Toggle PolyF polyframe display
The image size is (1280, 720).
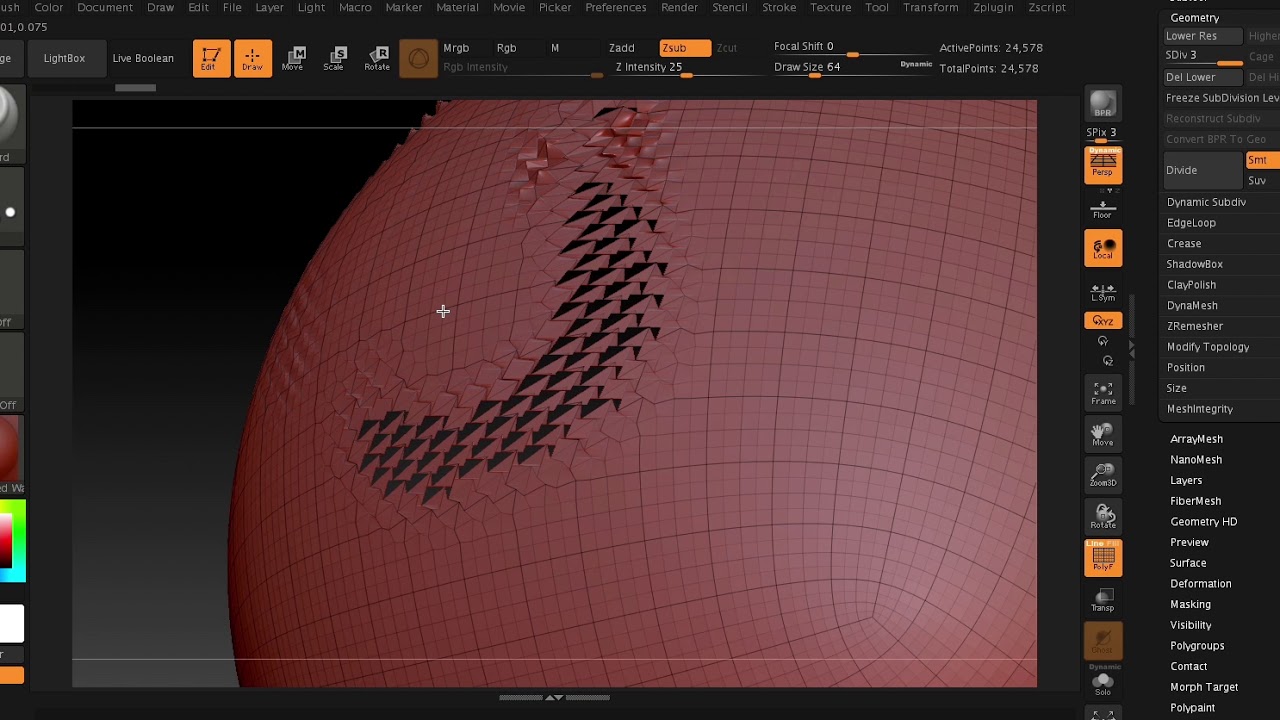[1103, 558]
